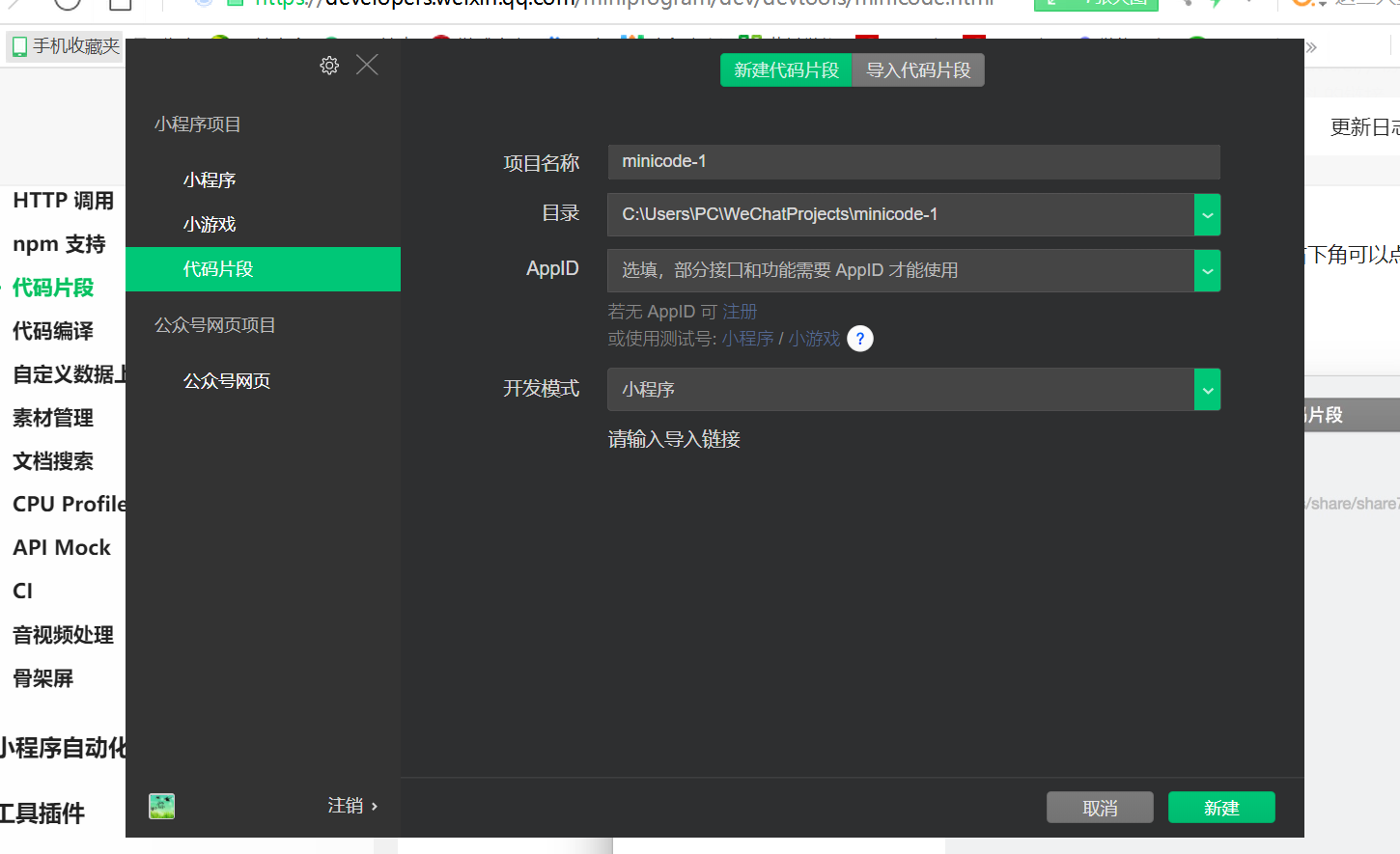Open settings via the gear icon
This screenshot has height=854, width=1400.
(329, 65)
